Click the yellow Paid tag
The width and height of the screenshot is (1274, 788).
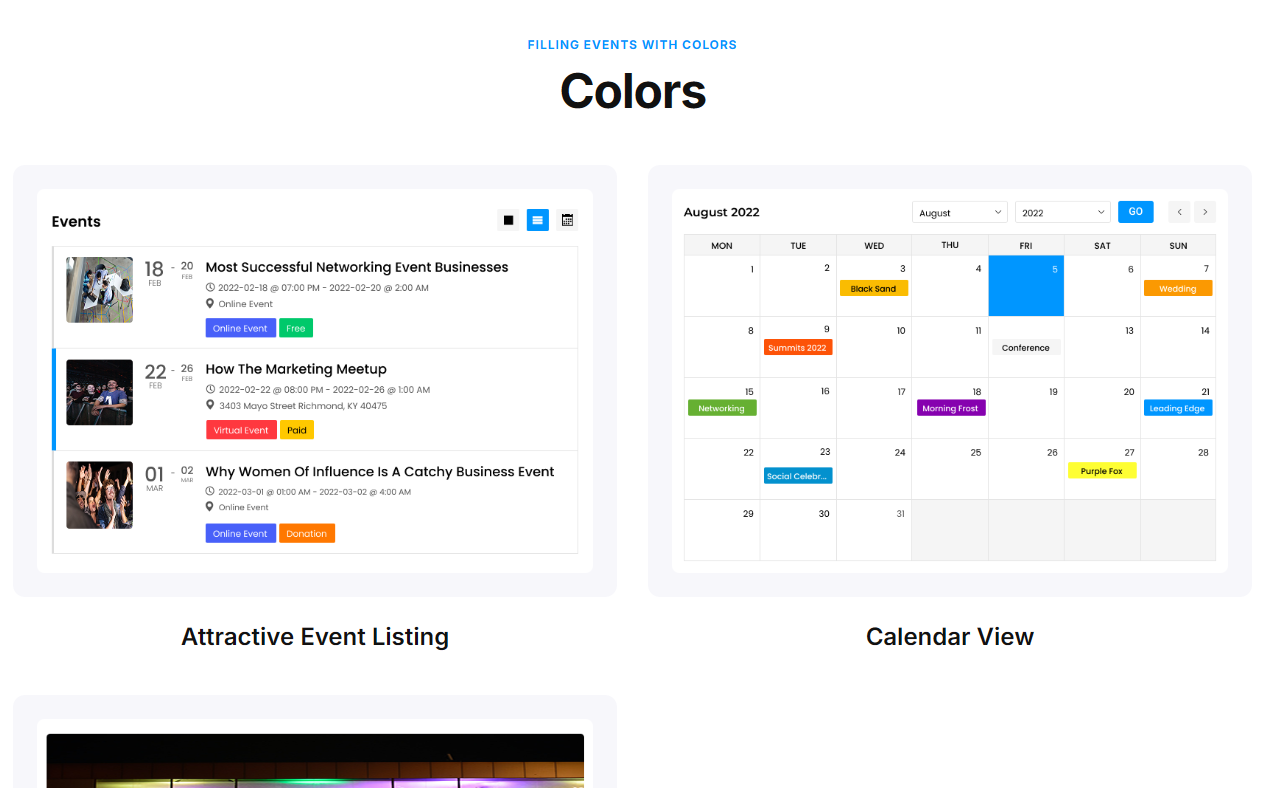point(297,430)
